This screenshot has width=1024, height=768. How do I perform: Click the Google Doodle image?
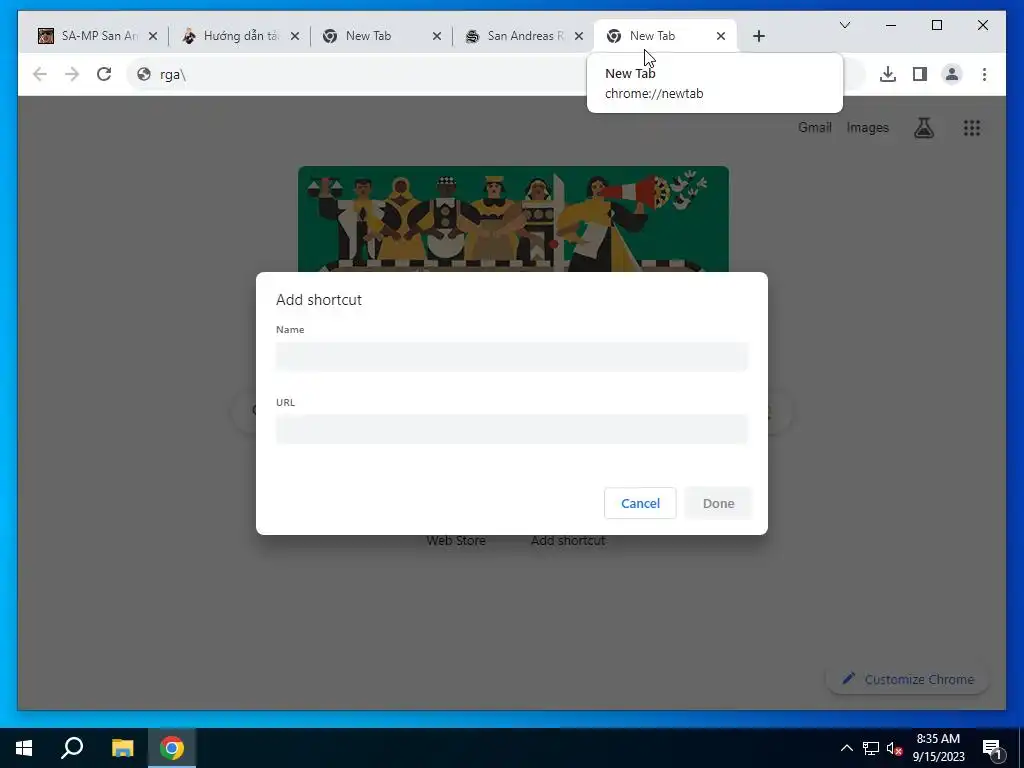[513, 219]
